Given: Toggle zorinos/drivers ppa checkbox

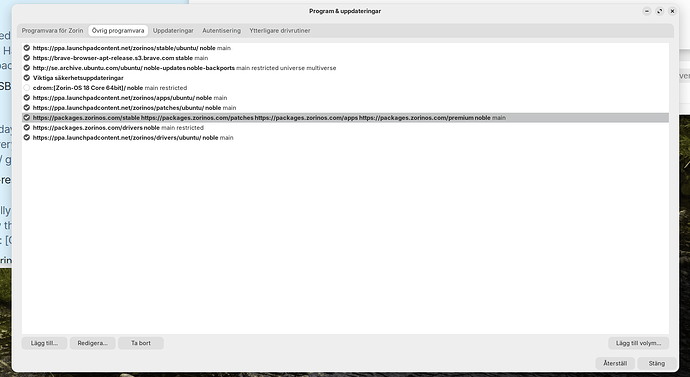Looking at the screenshot, I should (x=27, y=138).
